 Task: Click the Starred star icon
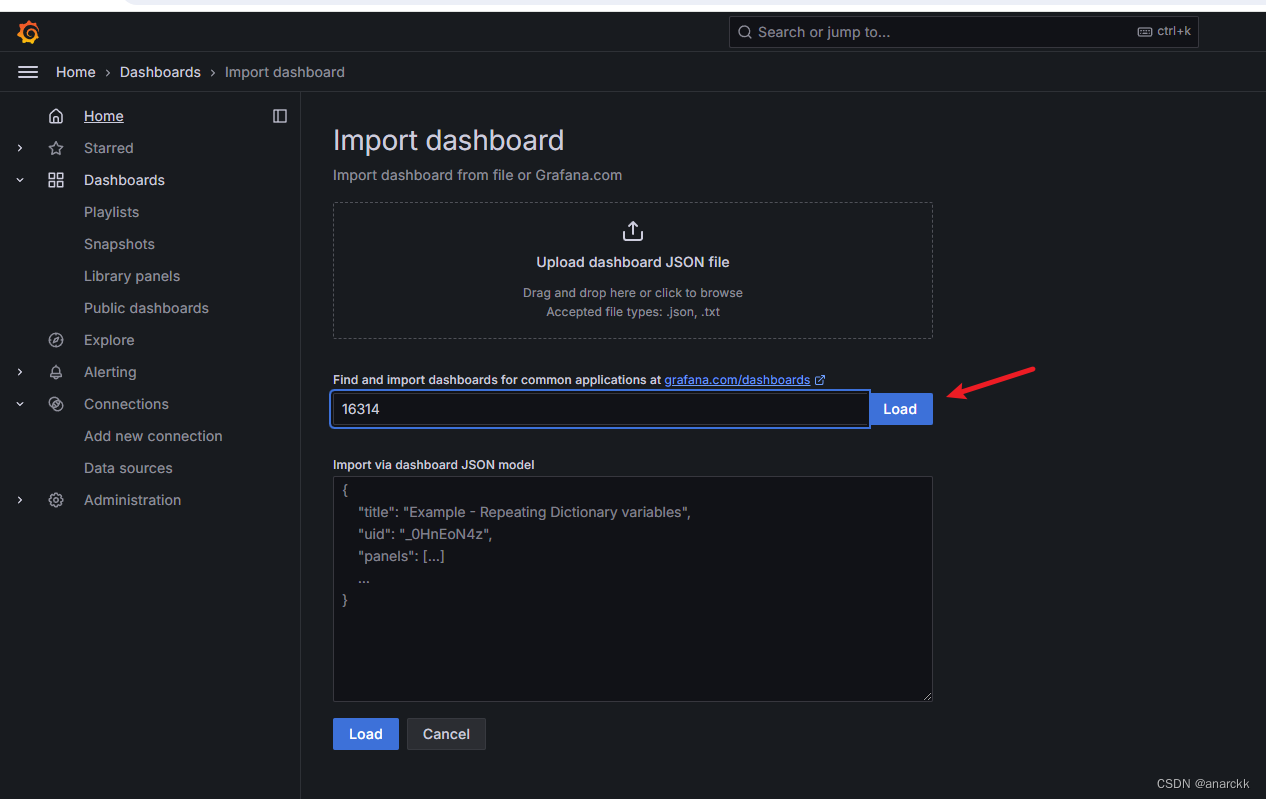pyautogui.click(x=56, y=148)
